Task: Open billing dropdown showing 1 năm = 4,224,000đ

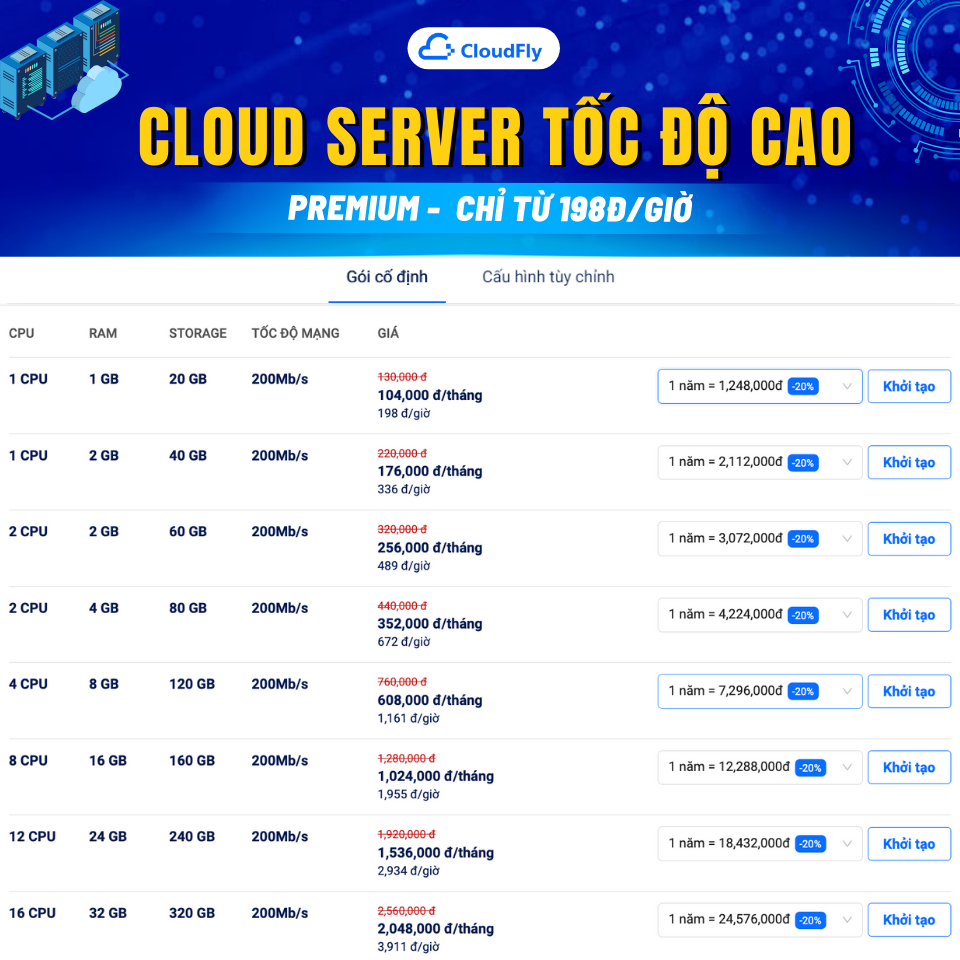Action: click(x=760, y=615)
